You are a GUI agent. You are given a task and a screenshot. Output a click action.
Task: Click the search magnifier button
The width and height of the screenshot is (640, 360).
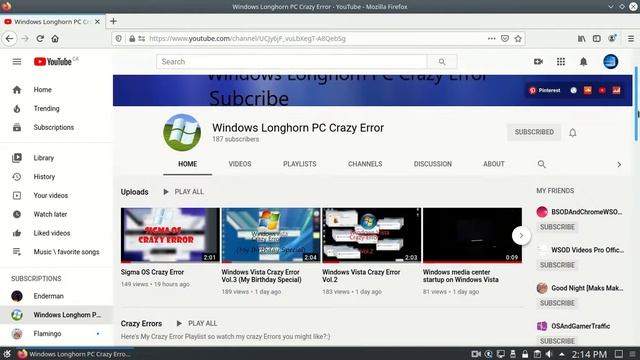(x=442, y=62)
